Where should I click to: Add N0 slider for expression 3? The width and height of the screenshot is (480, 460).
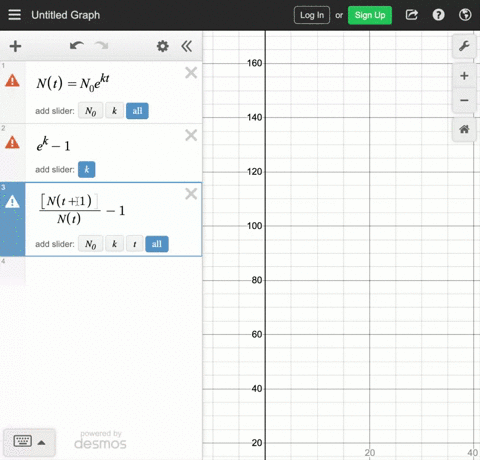pyautogui.click(x=91, y=244)
